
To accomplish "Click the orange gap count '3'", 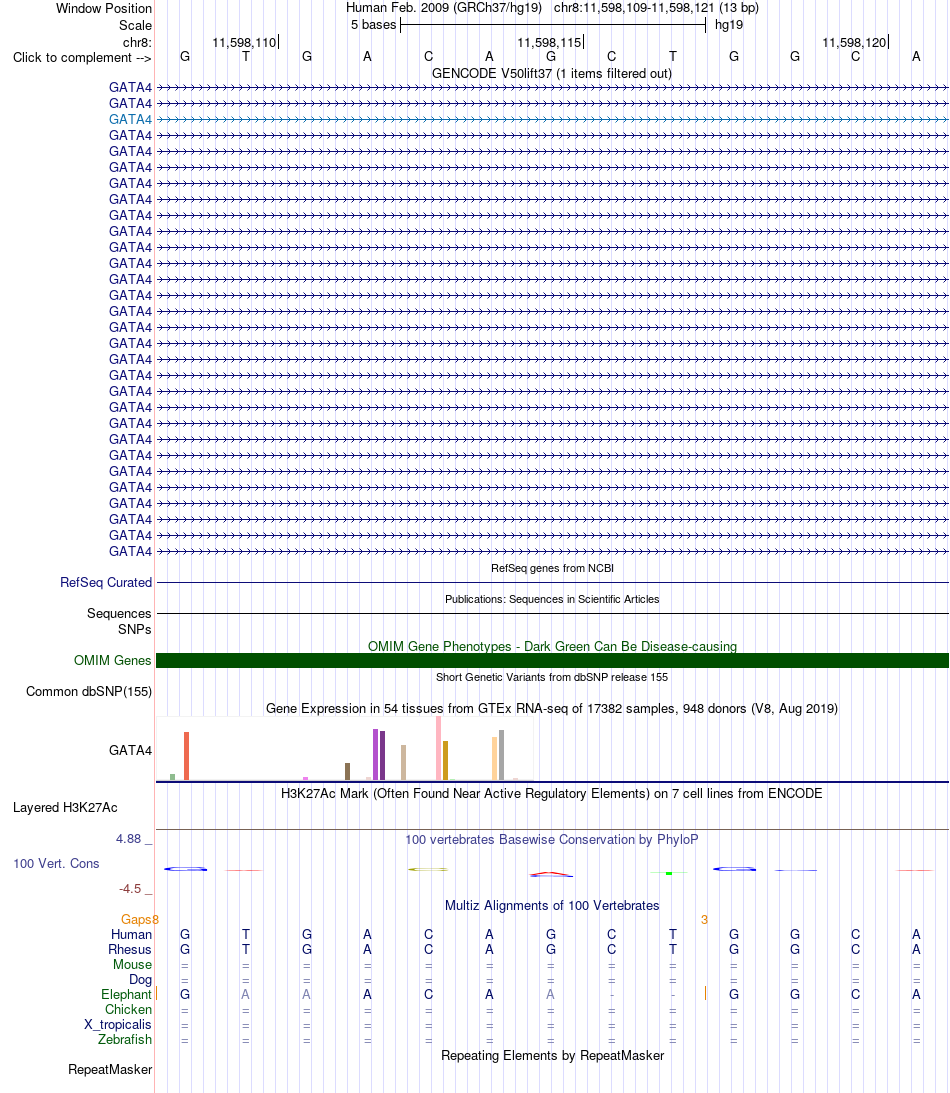I will tap(705, 919).
